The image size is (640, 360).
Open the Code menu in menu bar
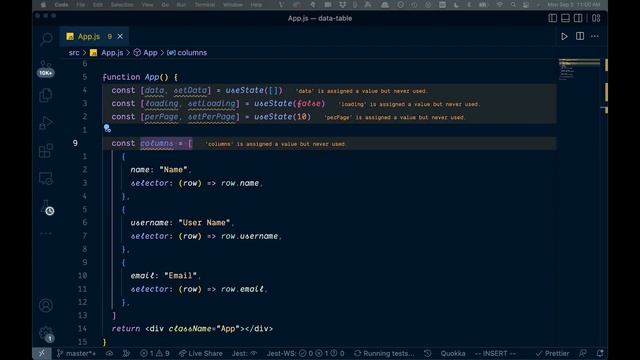pos(61,5)
